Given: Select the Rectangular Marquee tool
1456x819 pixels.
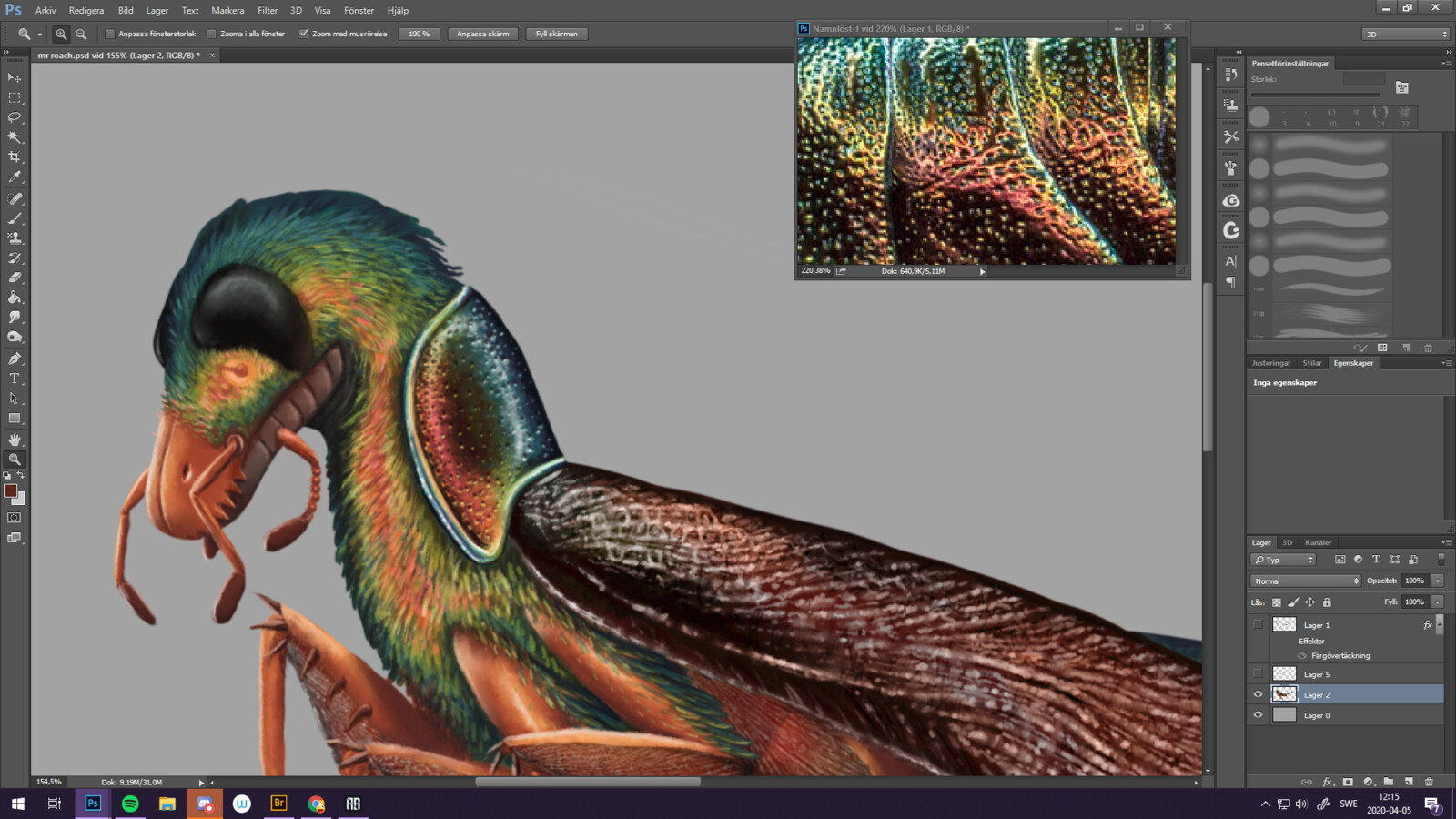Looking at the screenshot, I should tap(15, 97).
